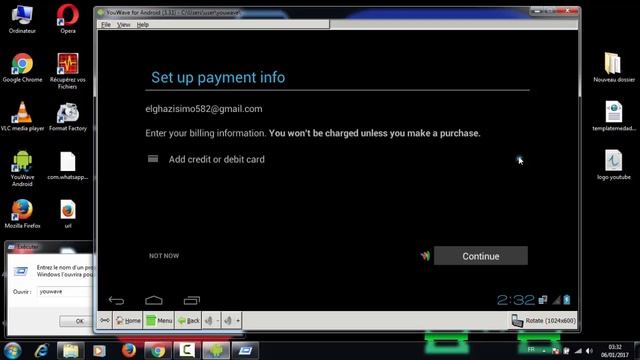The image size is (640, 360).
Task: Click the leftmost YouWave toolbar link icon
Action: tap(105, 321)
